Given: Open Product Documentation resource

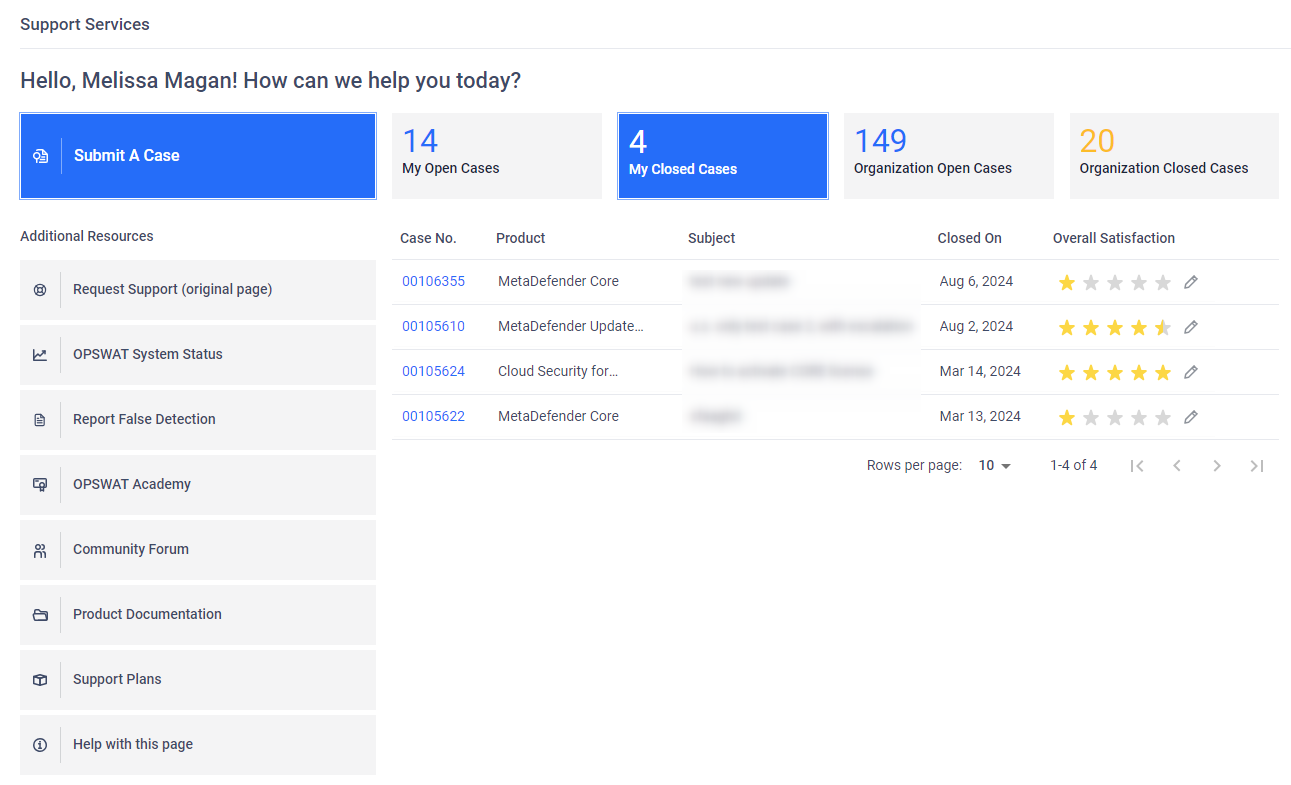Looking at the screenshot, I should (x=198, y=615).
